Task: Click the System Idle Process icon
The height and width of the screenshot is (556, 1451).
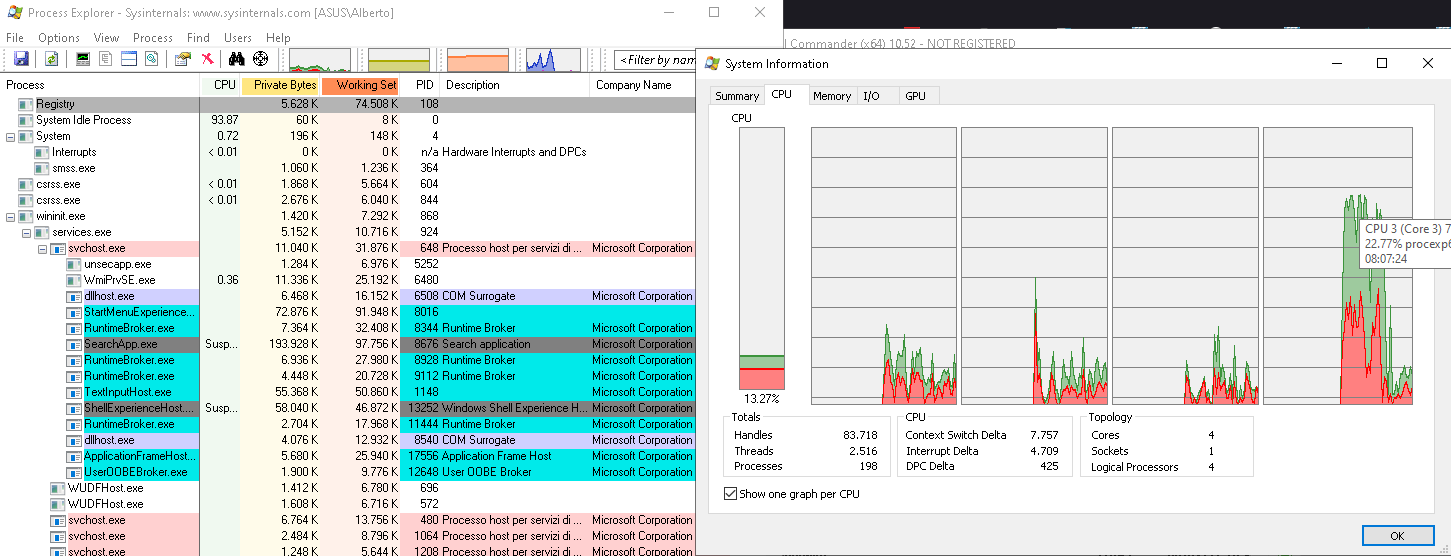Action: click(x=27, y=120)
